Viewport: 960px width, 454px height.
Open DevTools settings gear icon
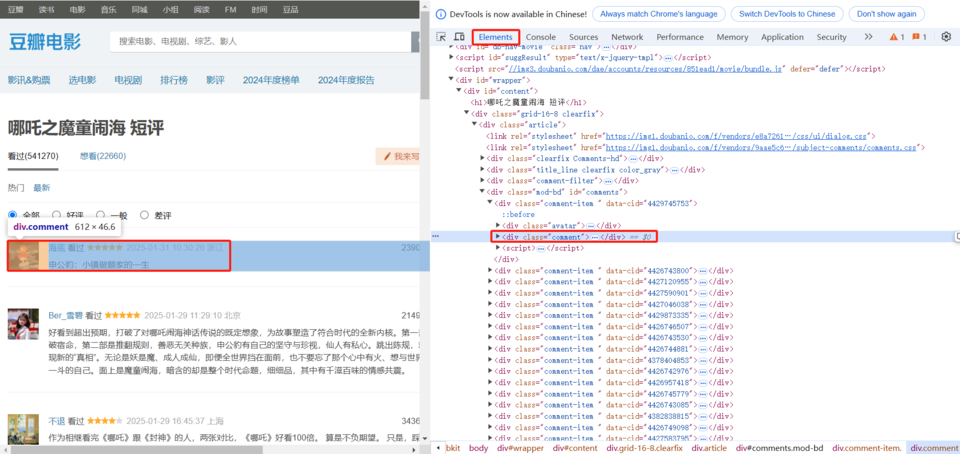[x=946, y=37]
